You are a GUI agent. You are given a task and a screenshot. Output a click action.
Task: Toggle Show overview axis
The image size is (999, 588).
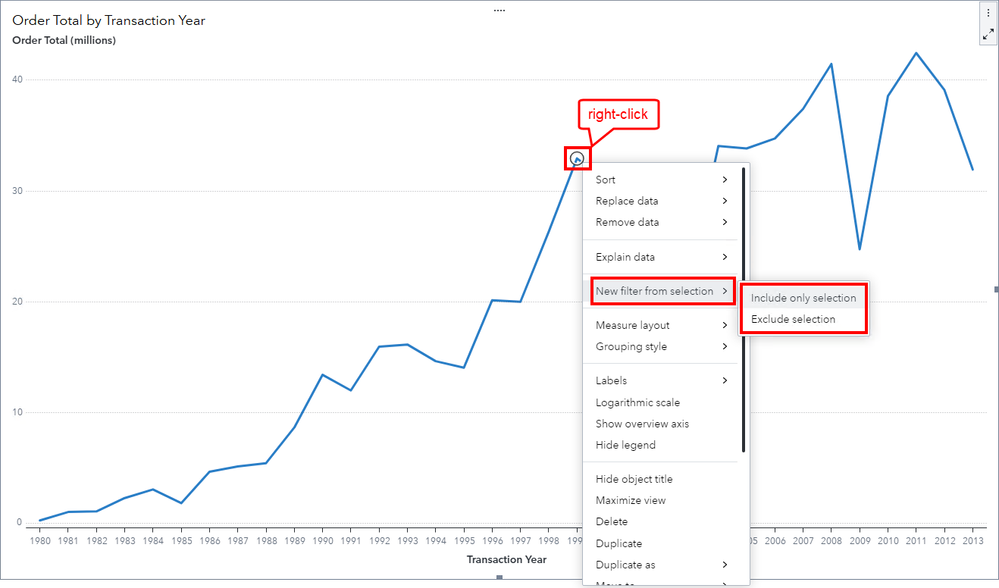point(642,424)
